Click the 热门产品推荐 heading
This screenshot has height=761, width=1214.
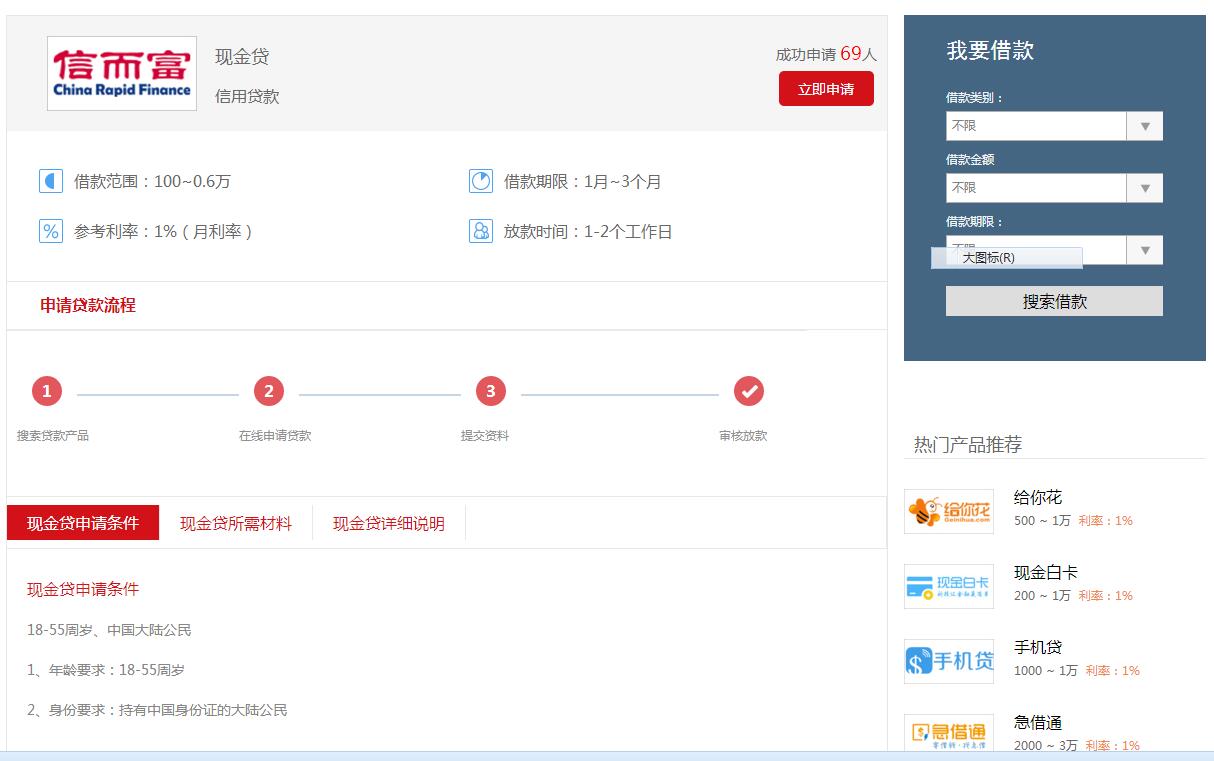pos(968,444)
